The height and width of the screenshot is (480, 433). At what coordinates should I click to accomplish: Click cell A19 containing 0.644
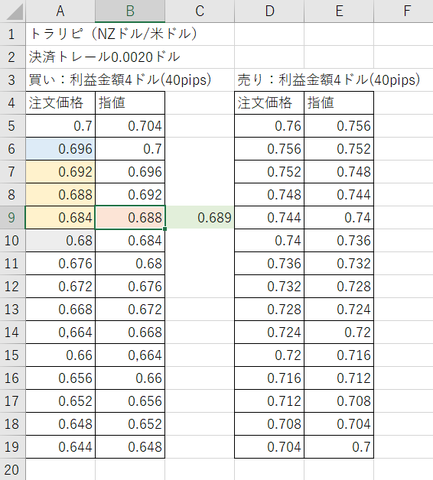click(60, 447)
